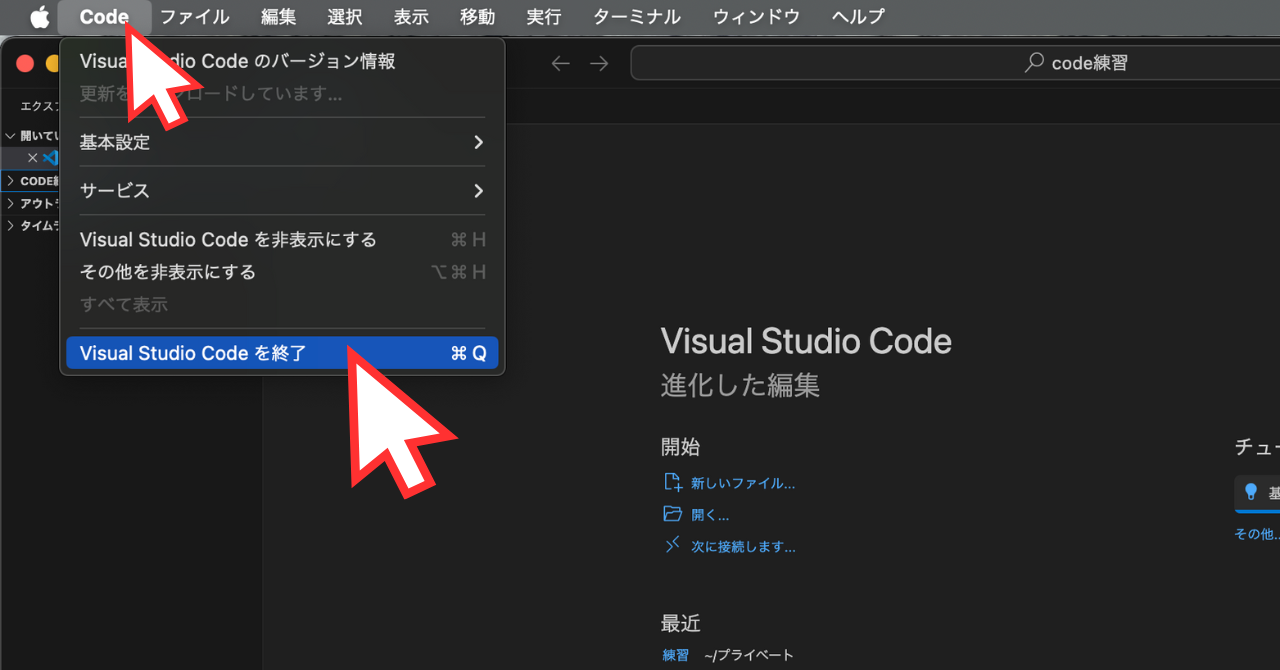Expand the アウトライン section
Image resolution: width=1280 pixels, height=670 pixels.
point(11,203)
